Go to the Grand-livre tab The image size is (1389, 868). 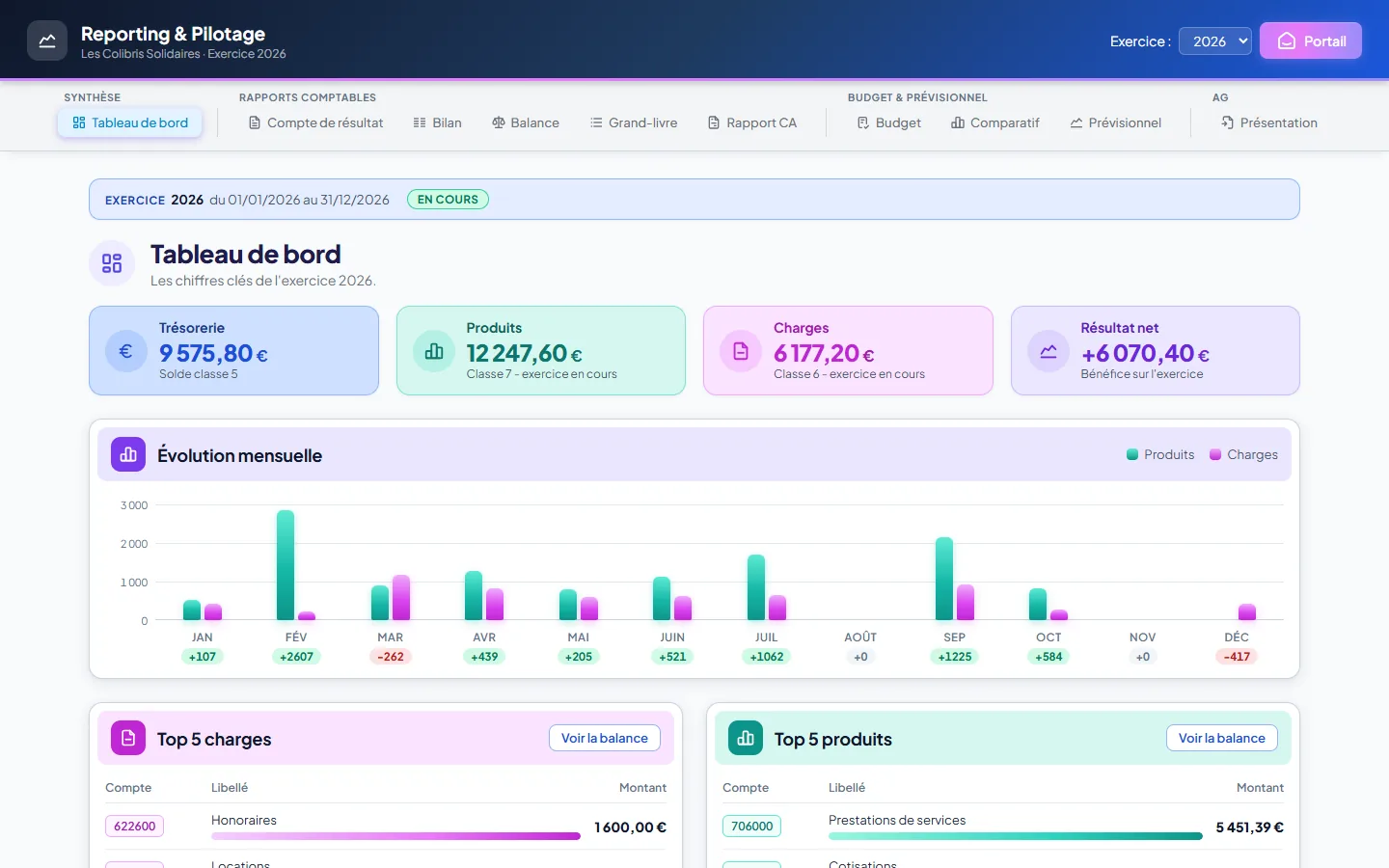634,122
